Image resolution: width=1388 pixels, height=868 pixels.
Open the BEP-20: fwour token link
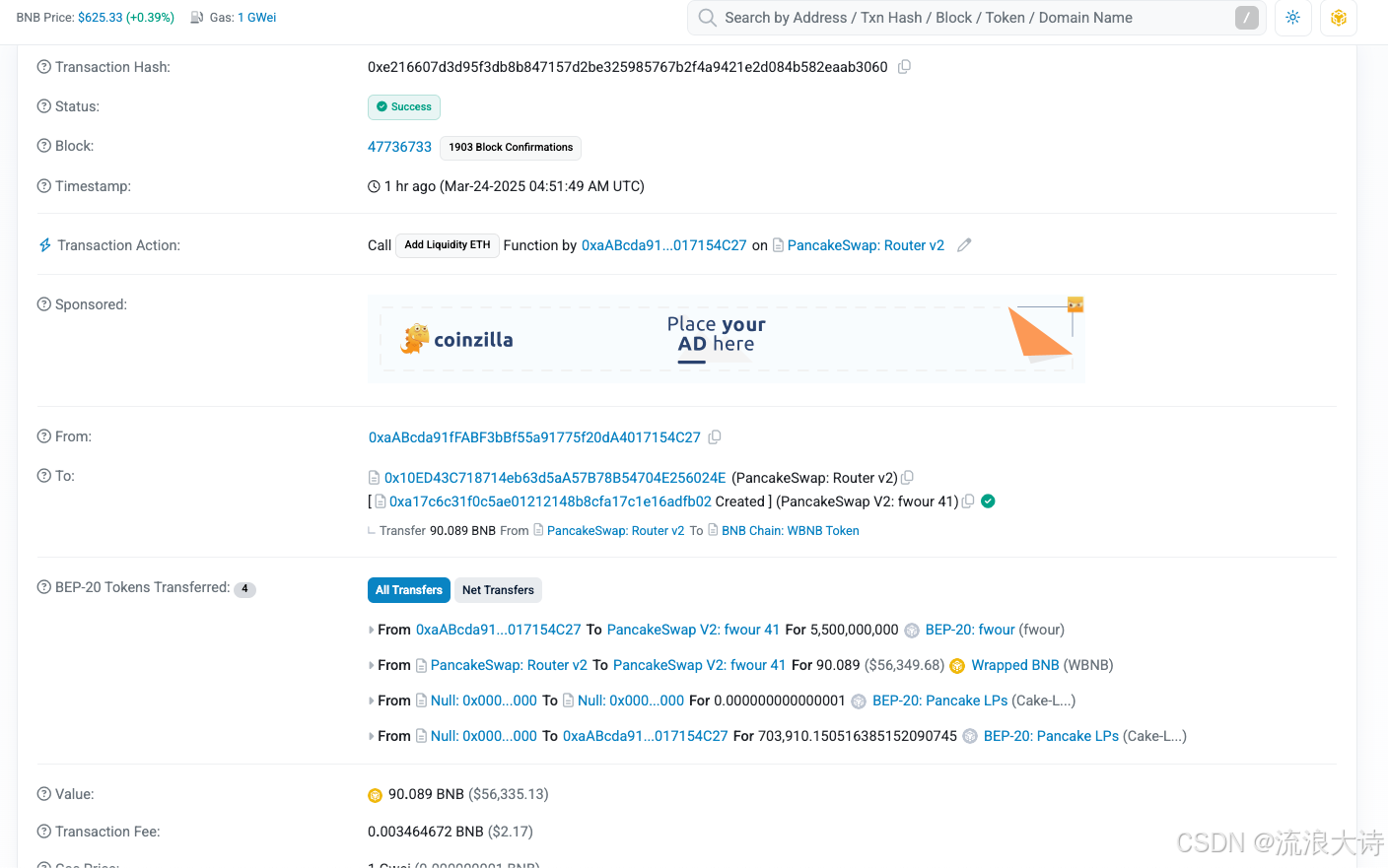click(x=970, y=630)
